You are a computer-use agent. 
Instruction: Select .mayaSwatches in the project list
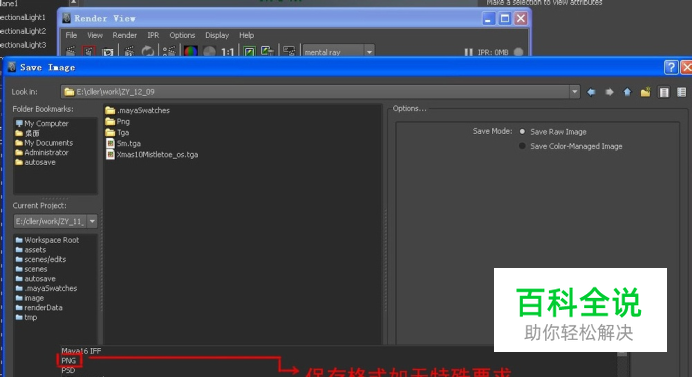click(x=46, y=289)
